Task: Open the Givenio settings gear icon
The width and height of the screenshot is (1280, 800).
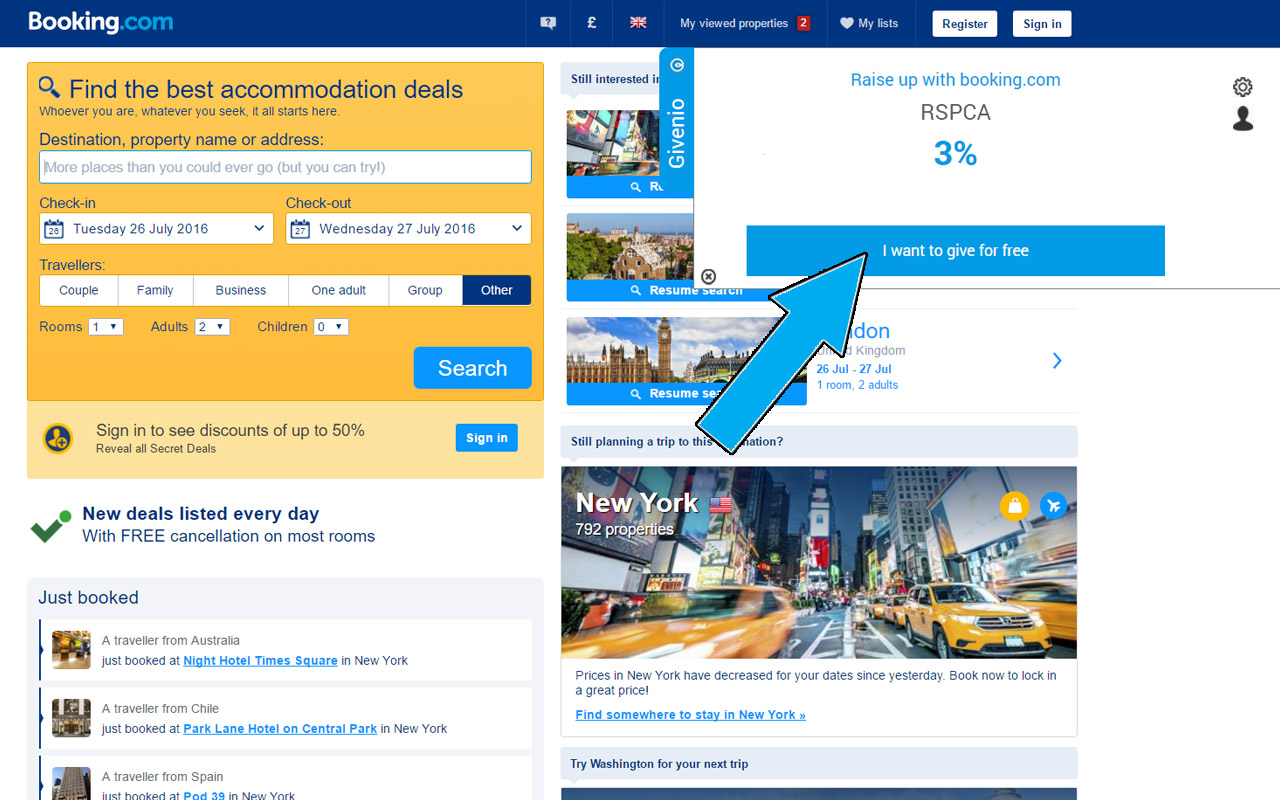Action: coord(1243,87)
